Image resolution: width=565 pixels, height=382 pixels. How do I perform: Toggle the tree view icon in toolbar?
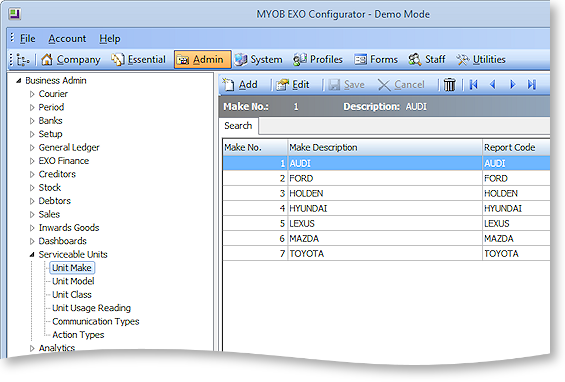click(23, 60)
